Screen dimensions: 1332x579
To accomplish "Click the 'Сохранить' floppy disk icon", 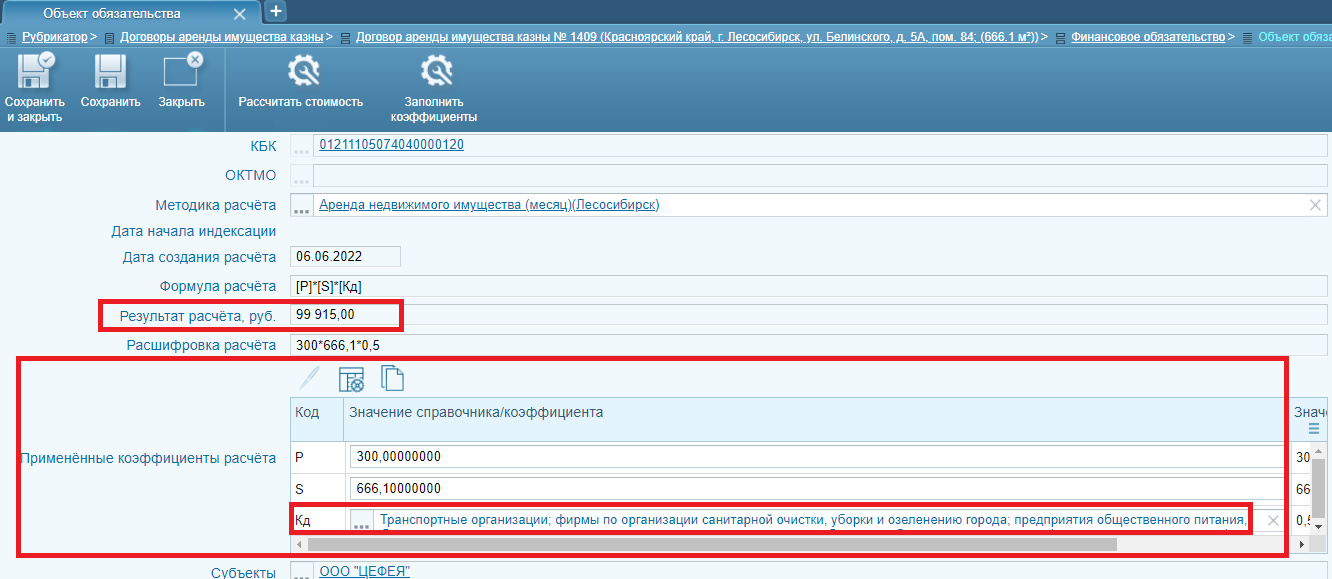I will (x=110, y=73).
